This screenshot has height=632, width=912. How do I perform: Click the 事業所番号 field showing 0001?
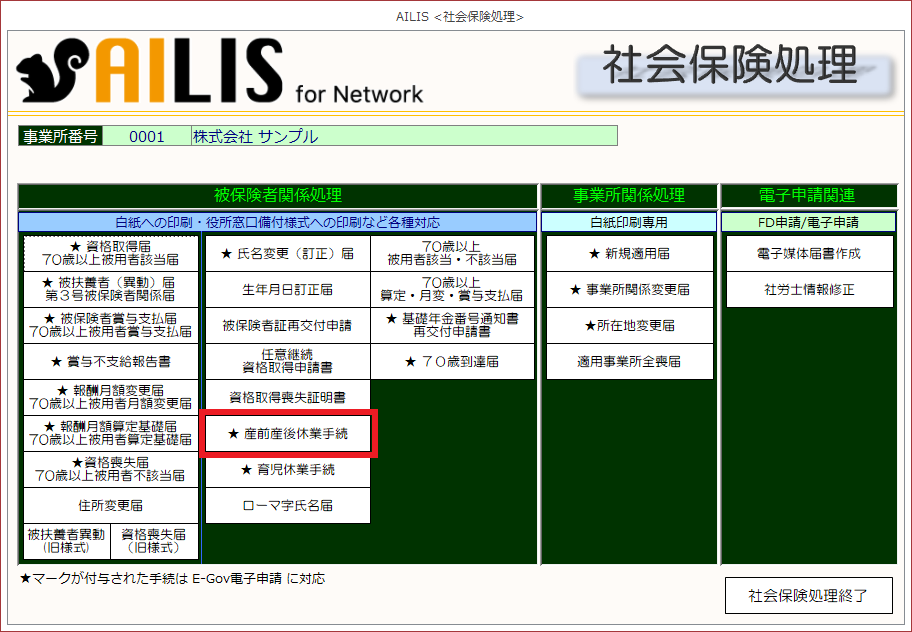click(x=146, y=137)
